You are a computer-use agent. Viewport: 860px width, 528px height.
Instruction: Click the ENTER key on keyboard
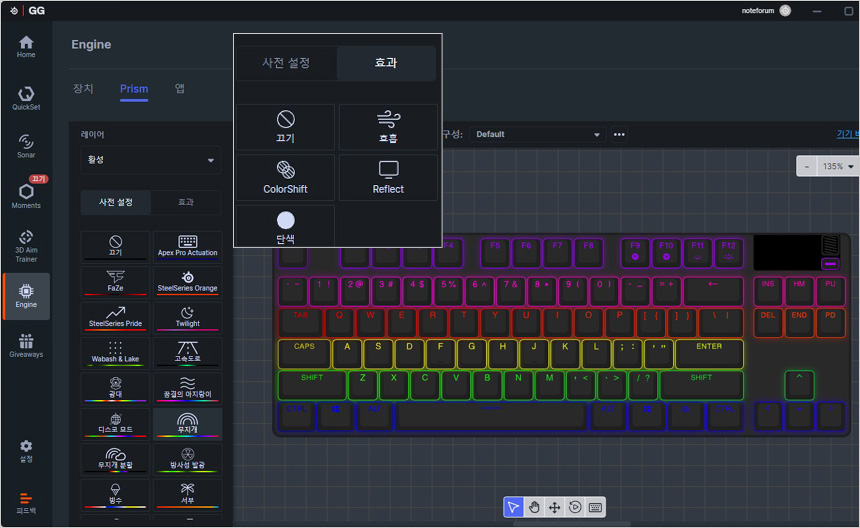coord(709,354)
